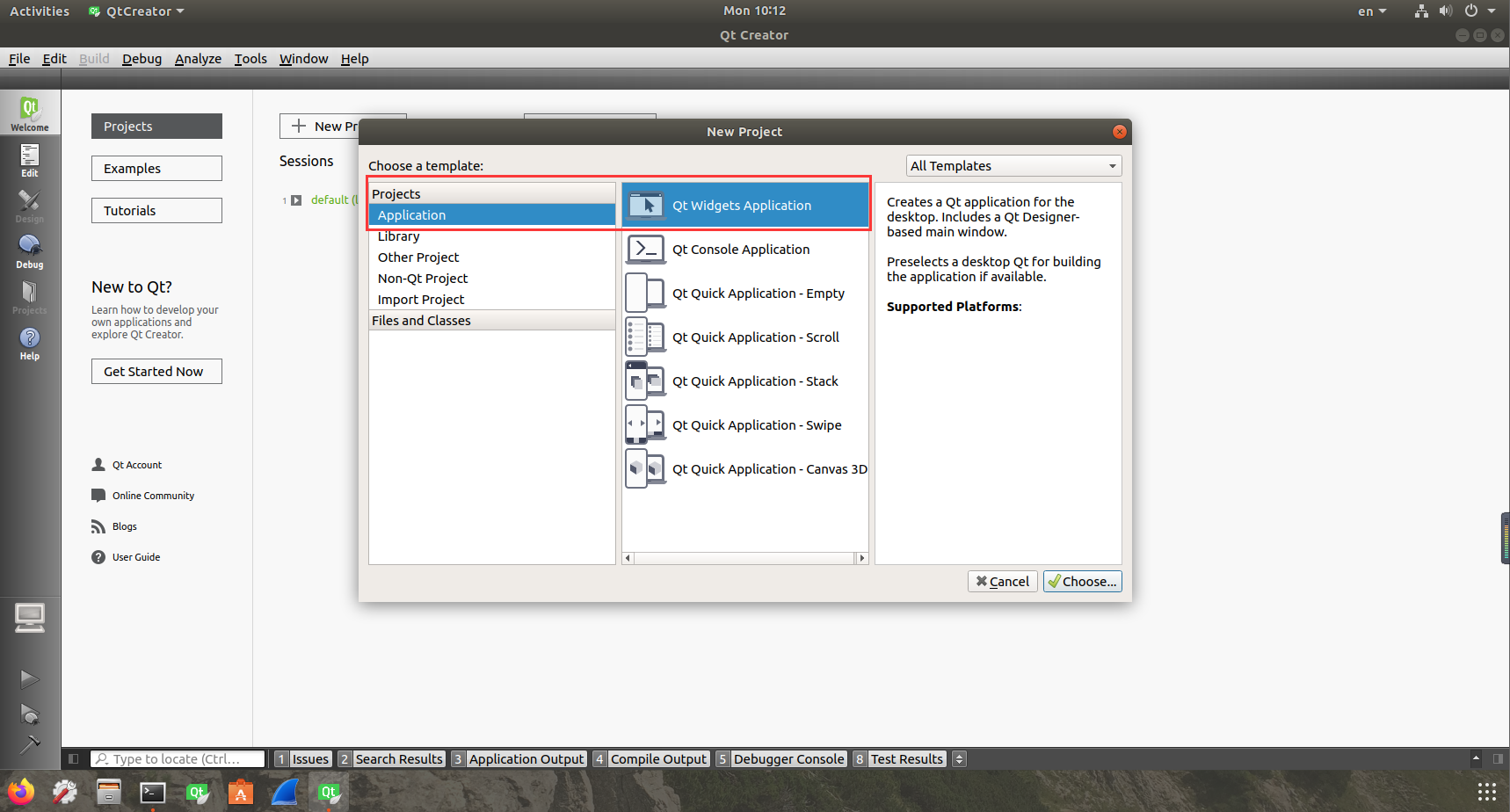
Task: Open Help mode icon in sidebar
Action: [30, 342]
